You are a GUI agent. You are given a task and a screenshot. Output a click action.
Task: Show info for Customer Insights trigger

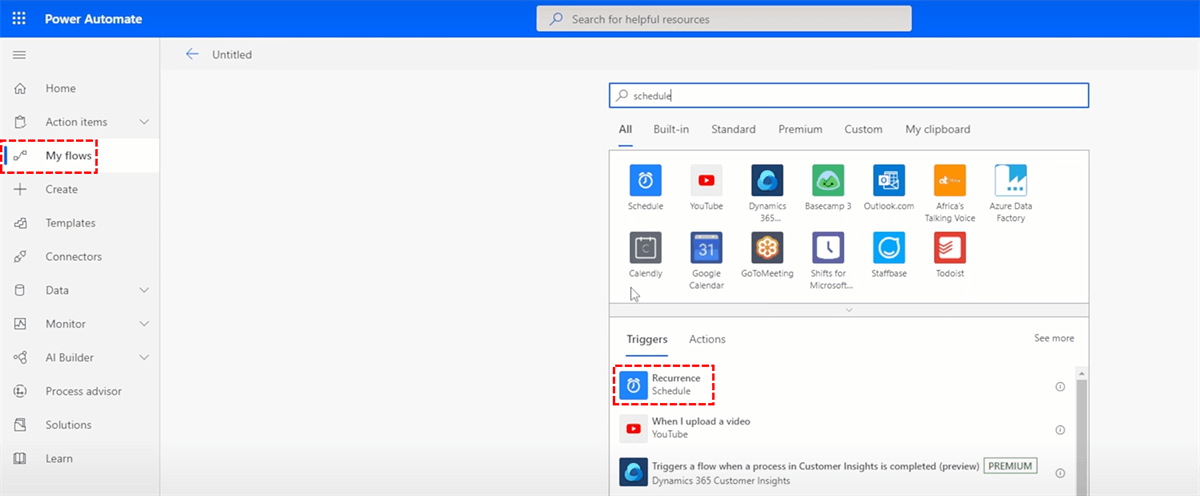(1060, 473)
